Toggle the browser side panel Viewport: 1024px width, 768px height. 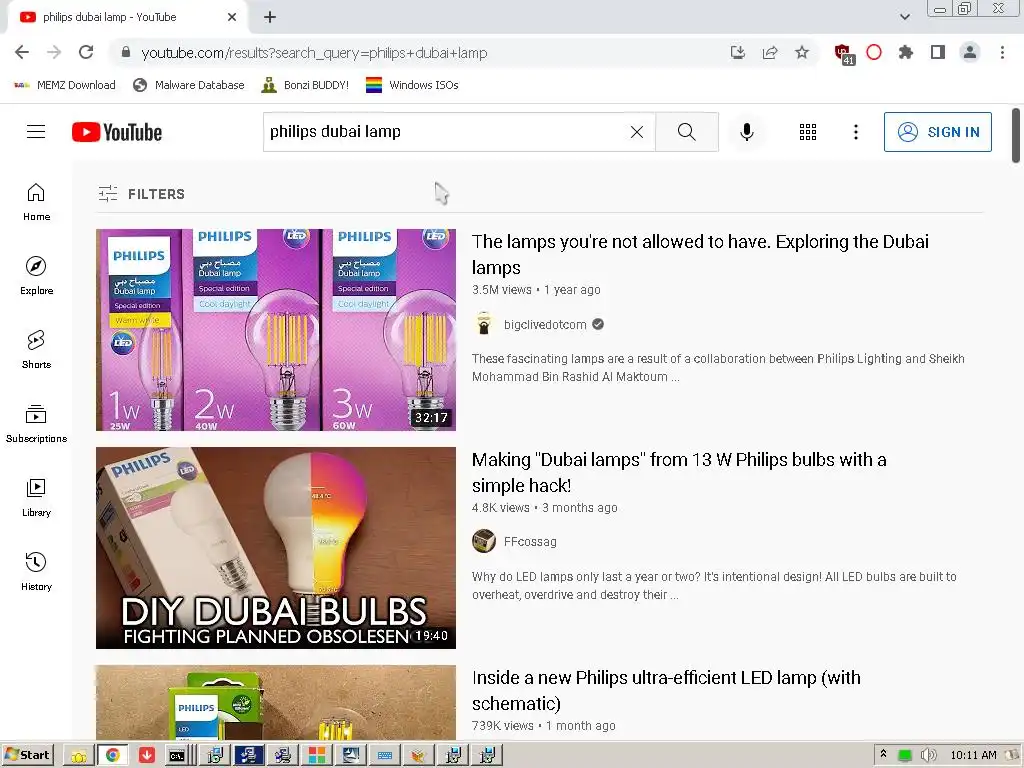pos(938,52)
